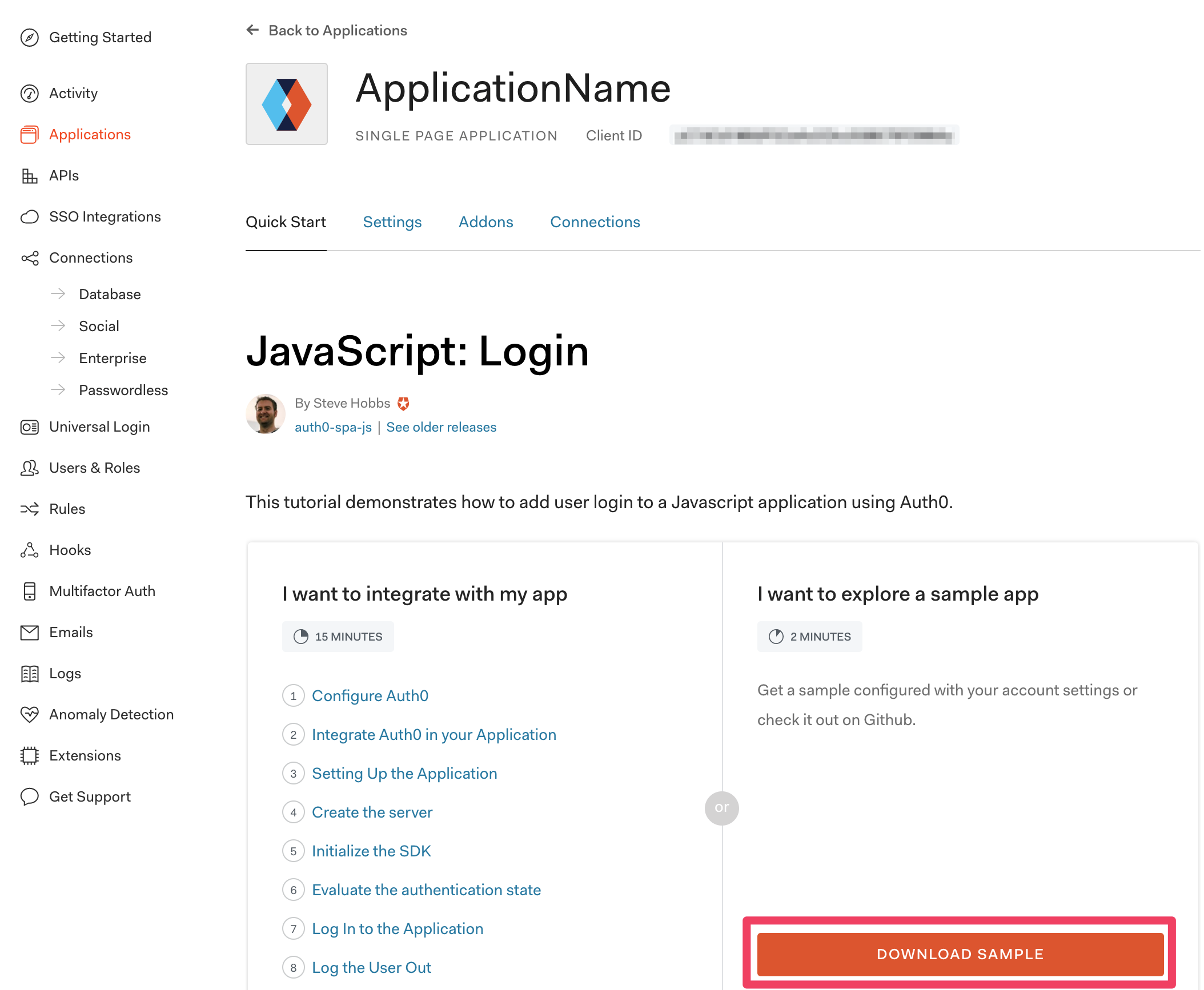Click the arrow icon beside Passwordless
Image resolution: width=1204 pixels, height=990 pixels.
tap(58, 390)
